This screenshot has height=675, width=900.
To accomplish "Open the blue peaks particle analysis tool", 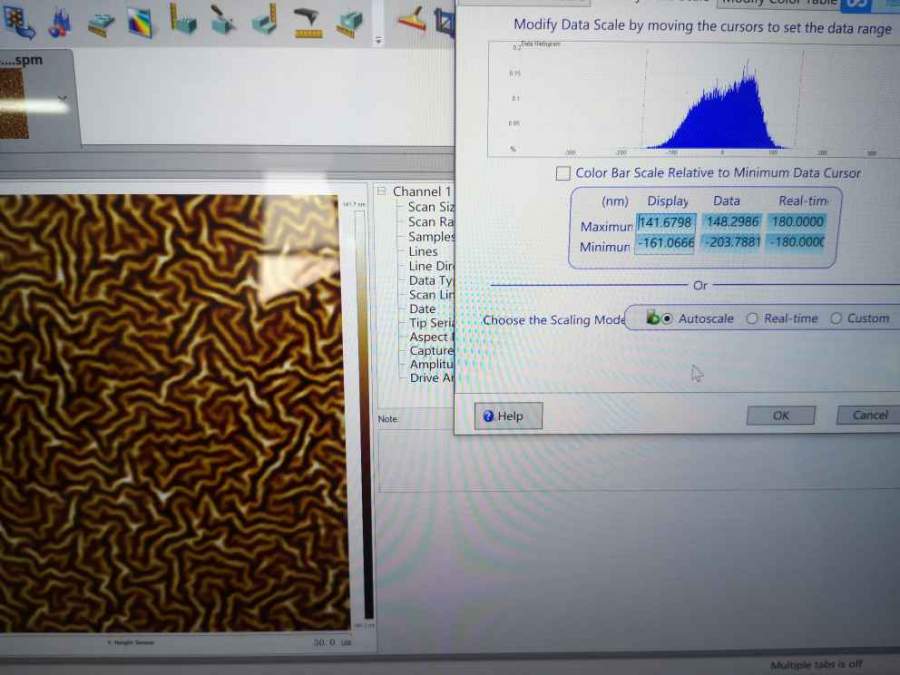I will (59, 23).
